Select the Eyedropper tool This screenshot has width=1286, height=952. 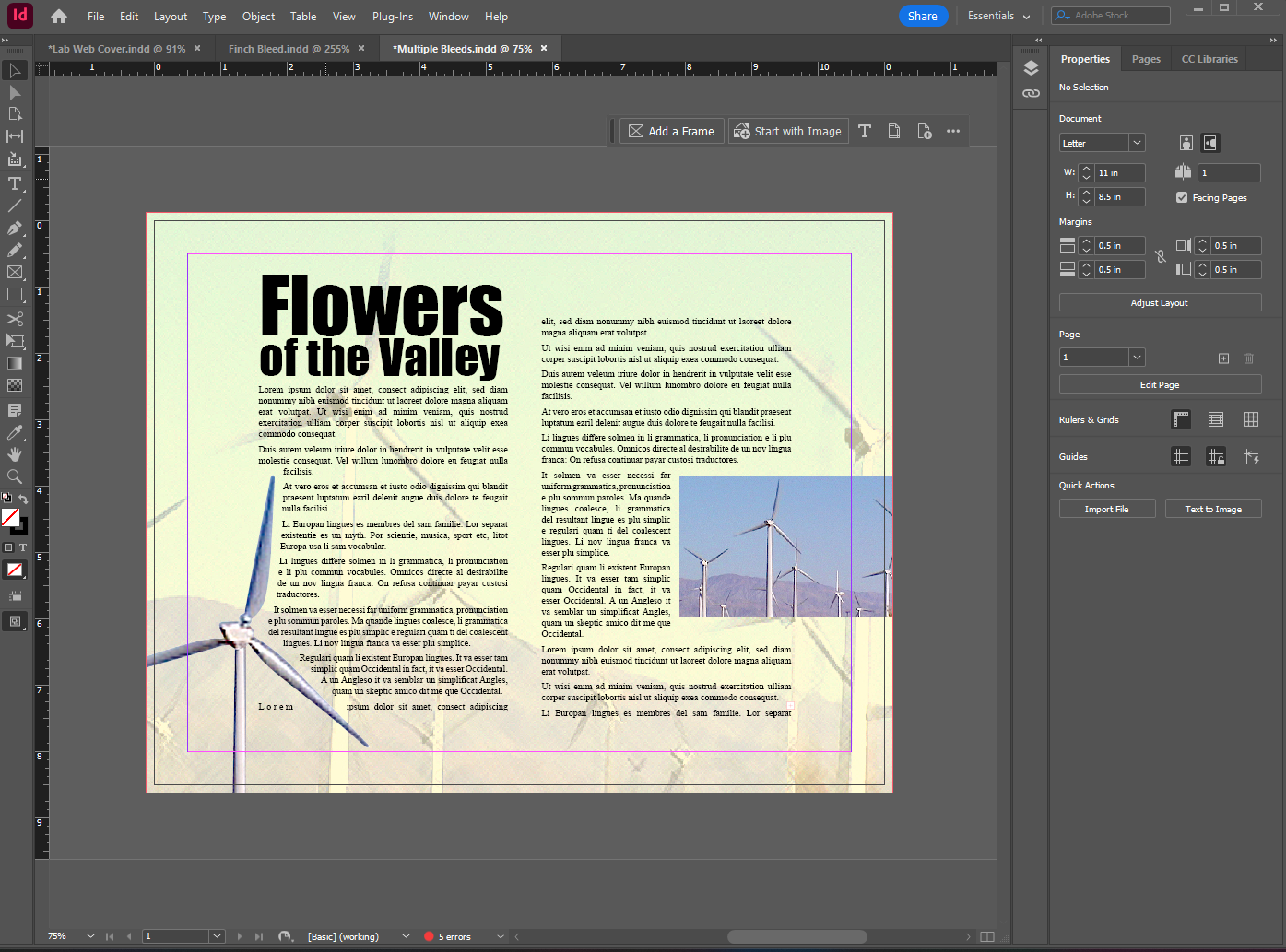pyautogui.click(x=15, y=432)
